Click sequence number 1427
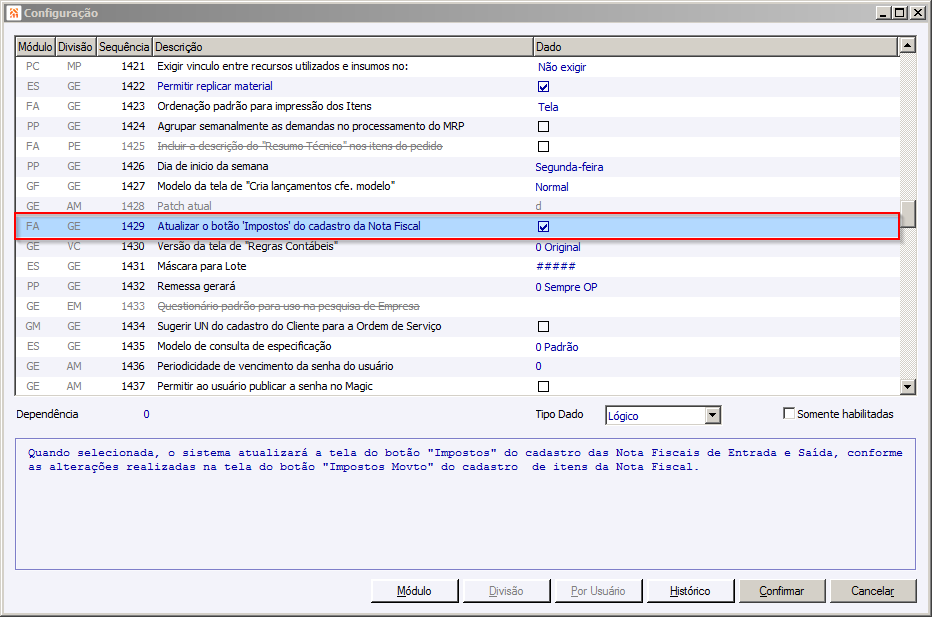The image size is (932, 617). pyautogui.click(x=133, y=187)
